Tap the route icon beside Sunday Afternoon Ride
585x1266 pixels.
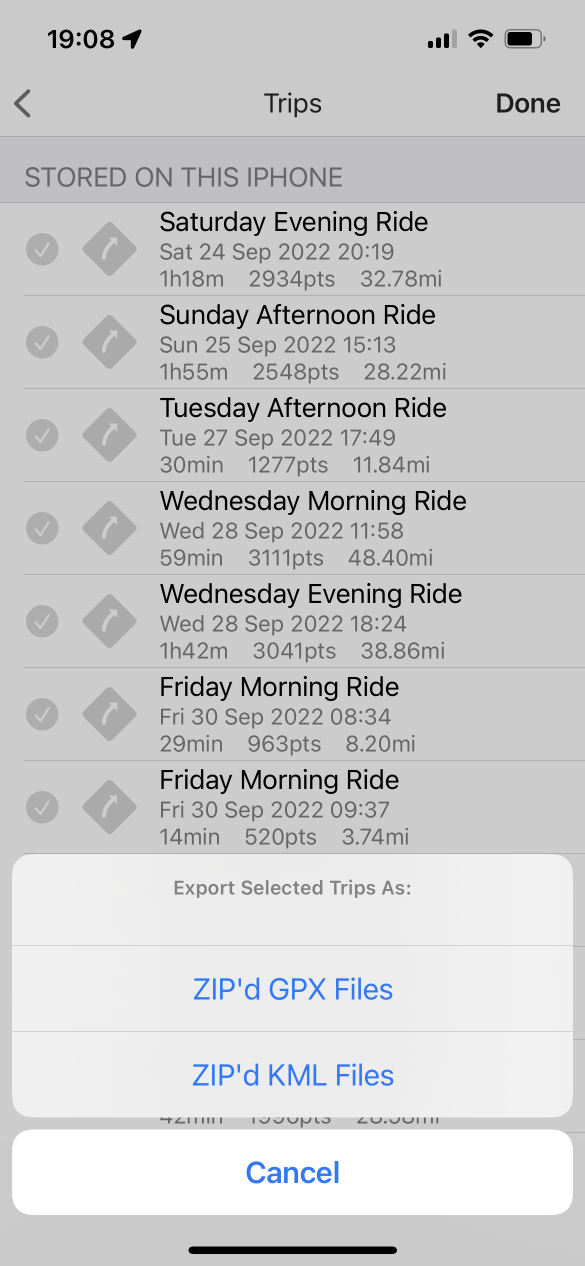[x=109, y=342]
